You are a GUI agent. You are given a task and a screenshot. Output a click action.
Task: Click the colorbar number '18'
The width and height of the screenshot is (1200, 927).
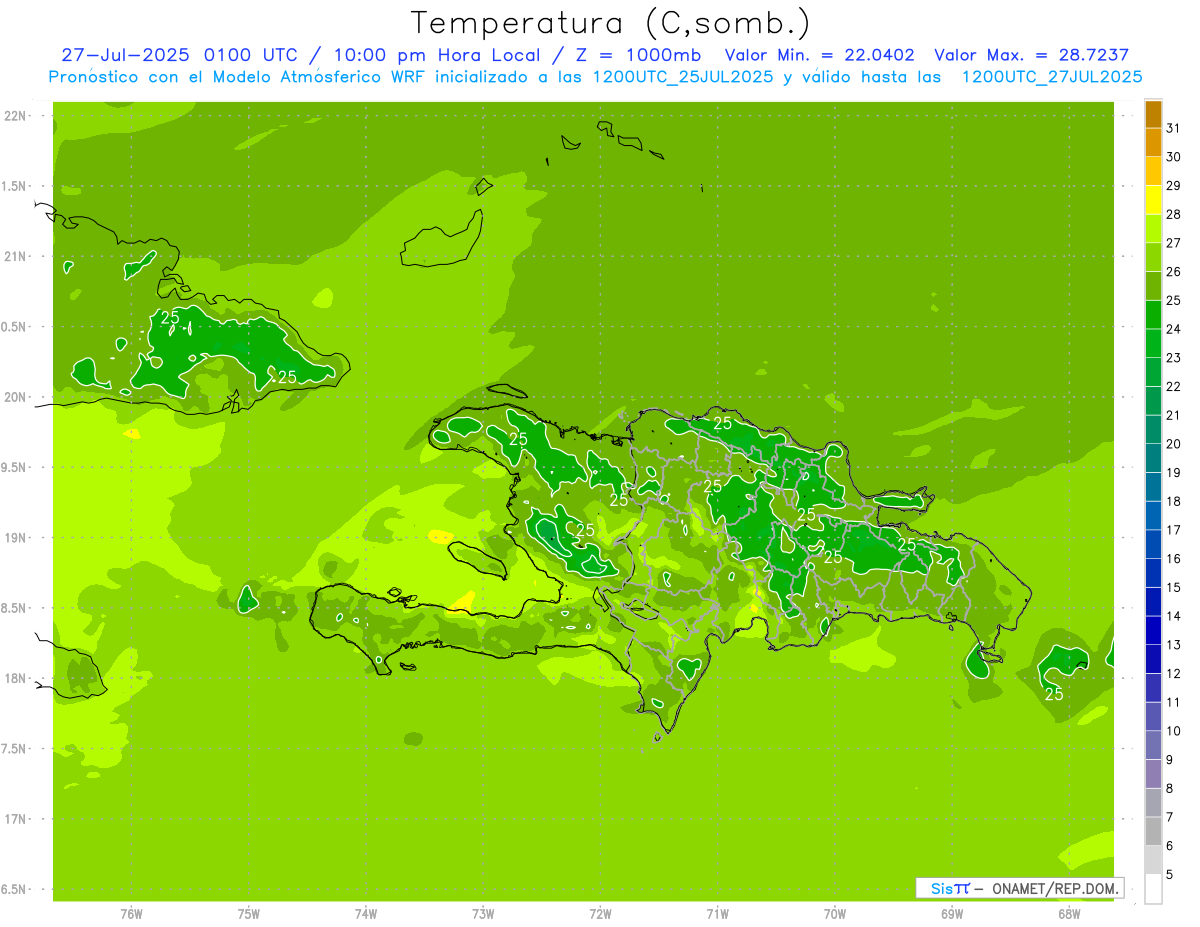click(x=1174, y=501)
